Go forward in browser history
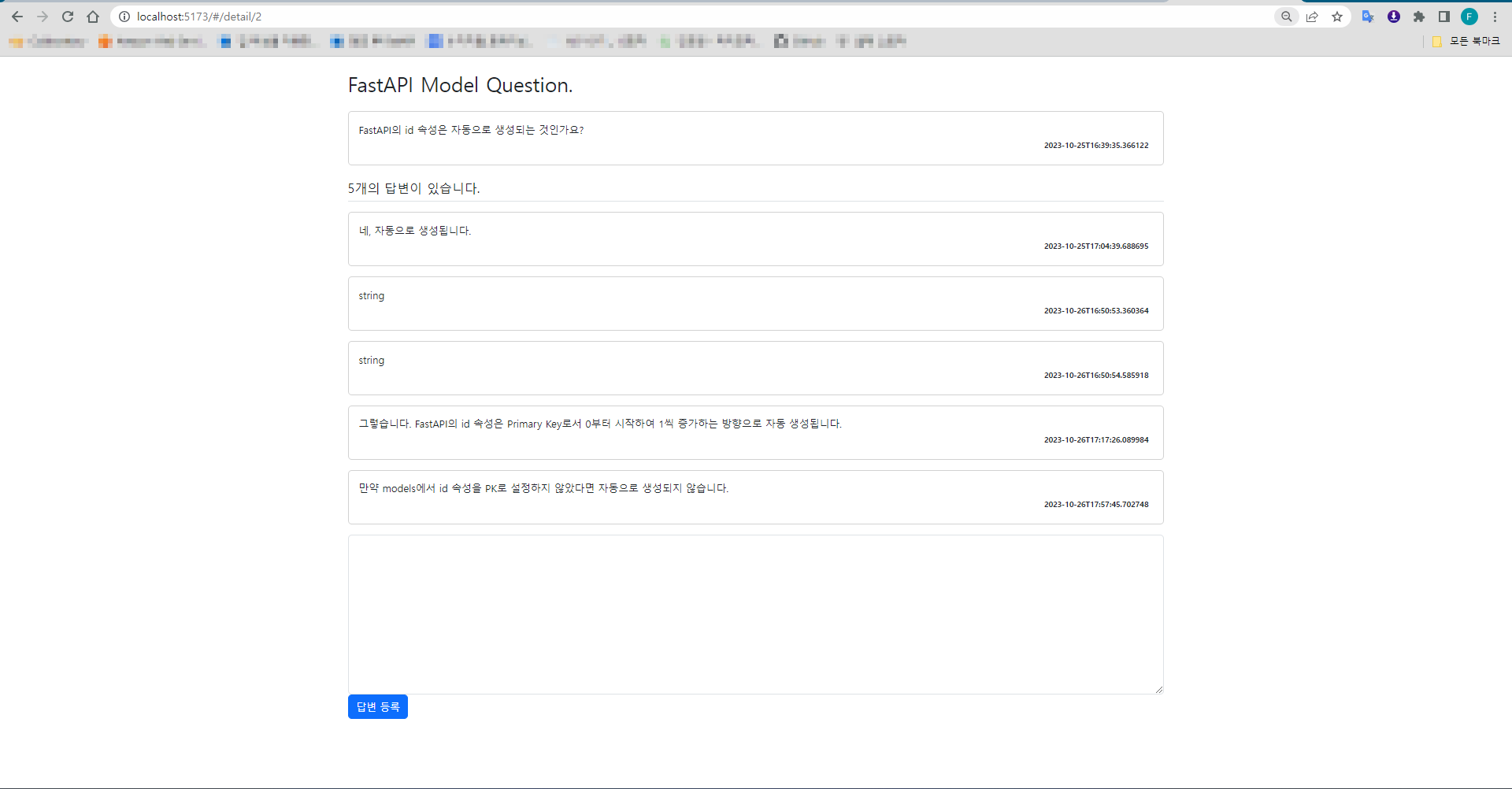Screen dimensions: 1512x789 click(43, 17)
